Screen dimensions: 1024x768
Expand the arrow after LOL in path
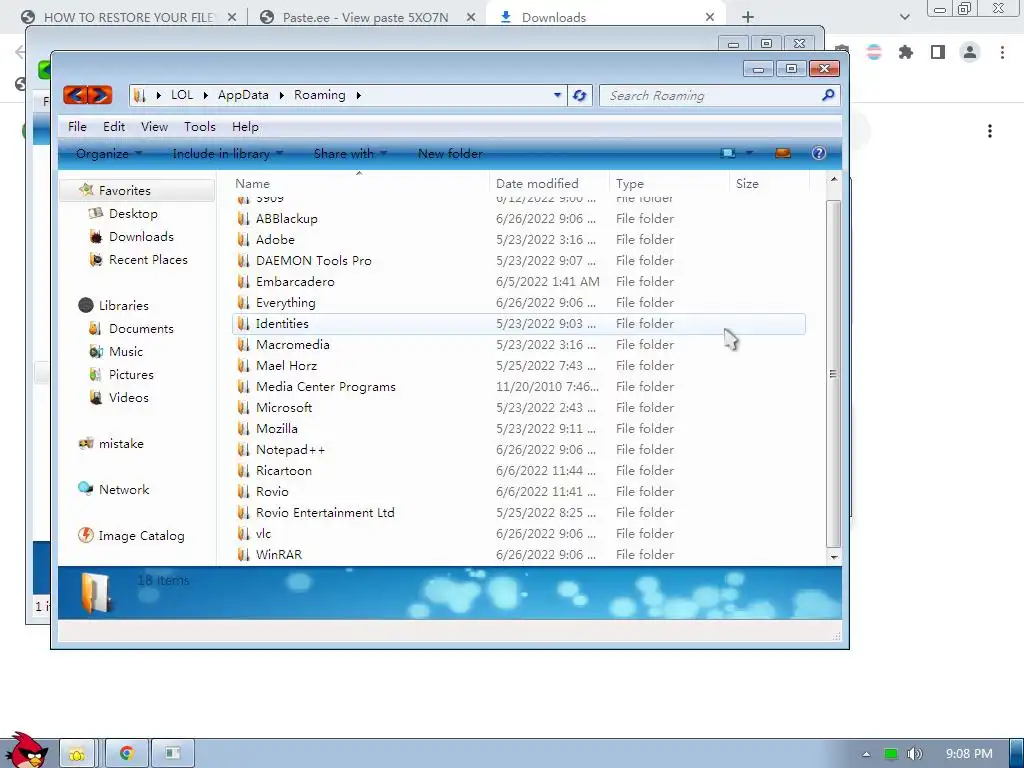pyautogui.click(x=205, y=95)
